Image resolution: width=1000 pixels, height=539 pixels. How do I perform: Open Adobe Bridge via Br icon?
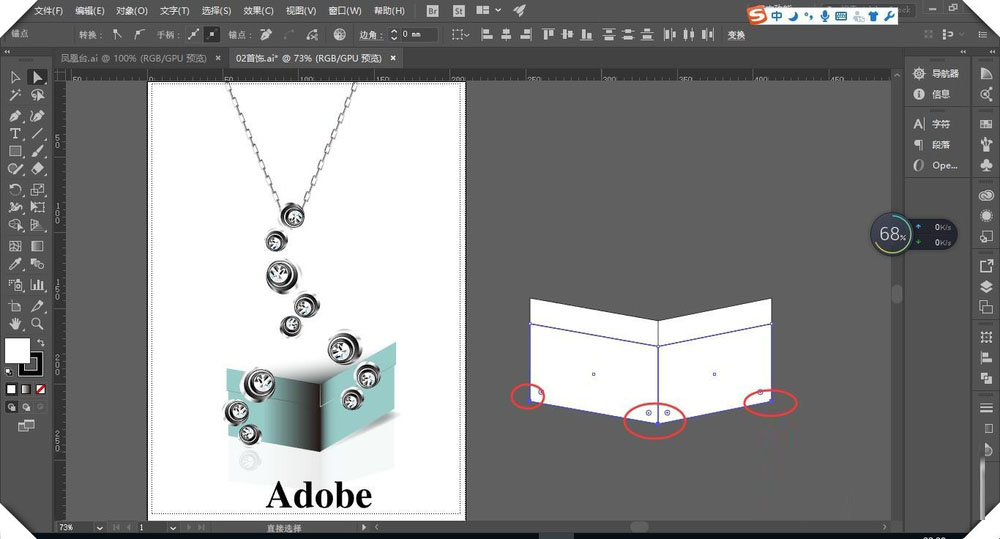point(433,11)
